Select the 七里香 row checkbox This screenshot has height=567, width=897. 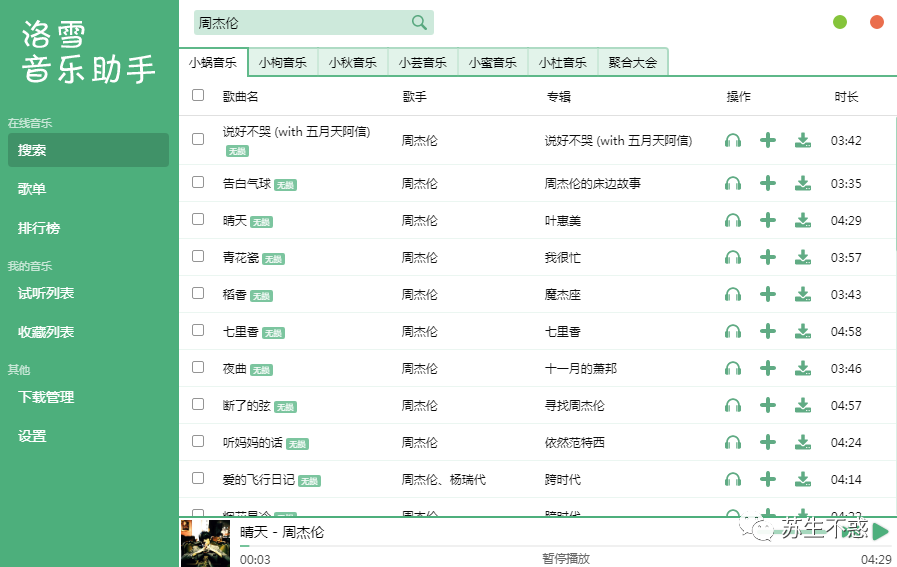198,330
